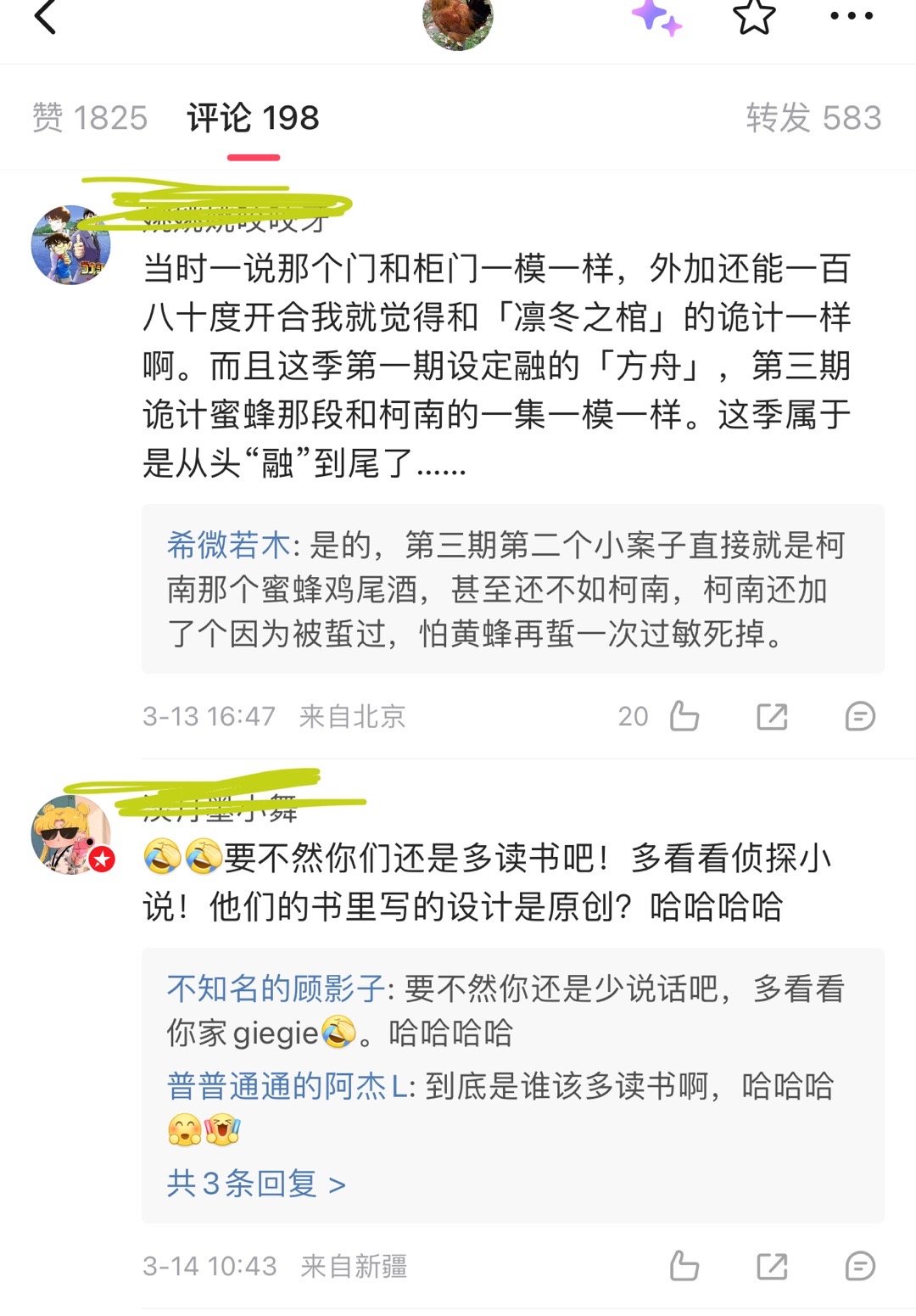916x1316 pixels.
Task: Open the post author's avatar in header
Action: [458, 19]
